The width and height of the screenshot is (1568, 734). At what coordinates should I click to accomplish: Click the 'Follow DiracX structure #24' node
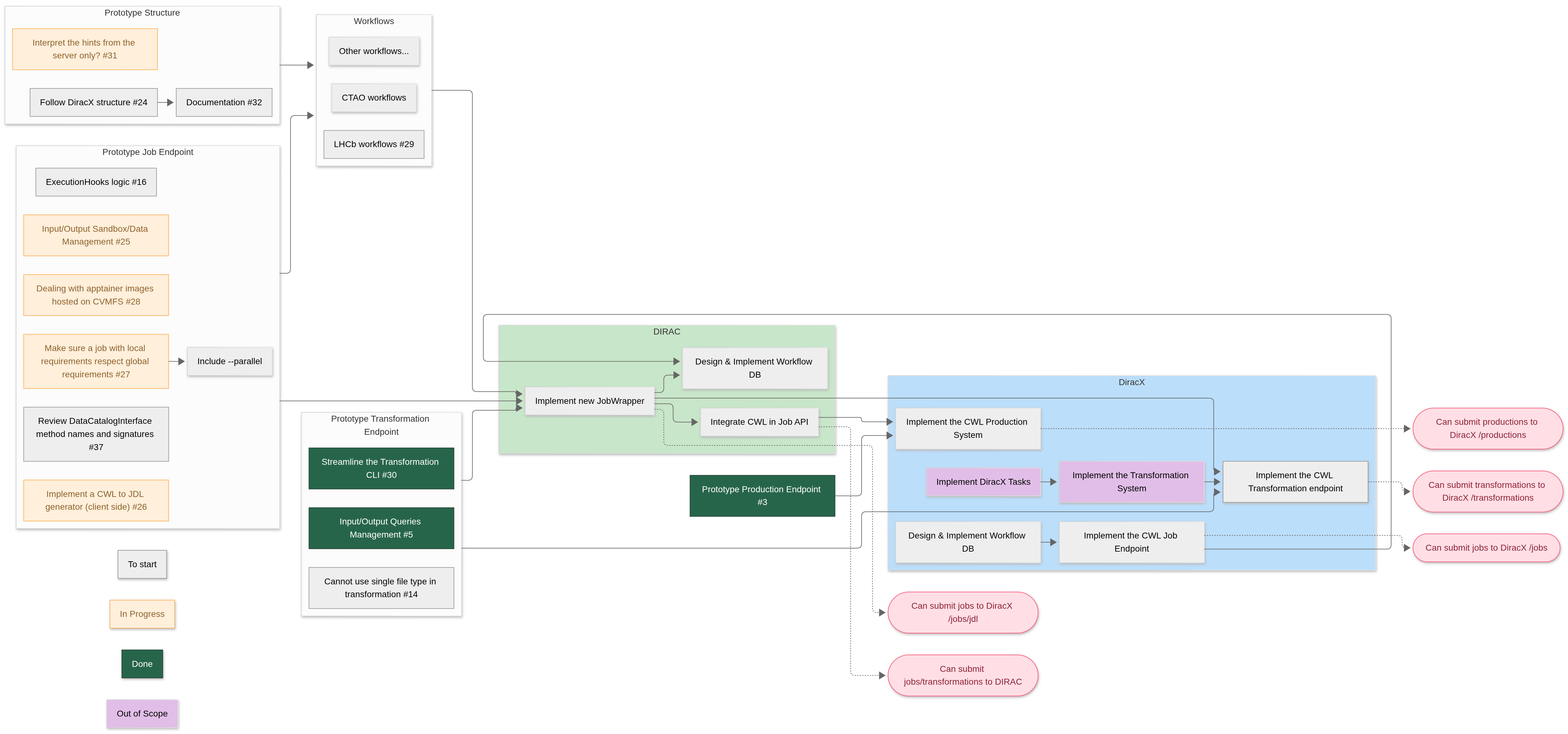(93, 102)
